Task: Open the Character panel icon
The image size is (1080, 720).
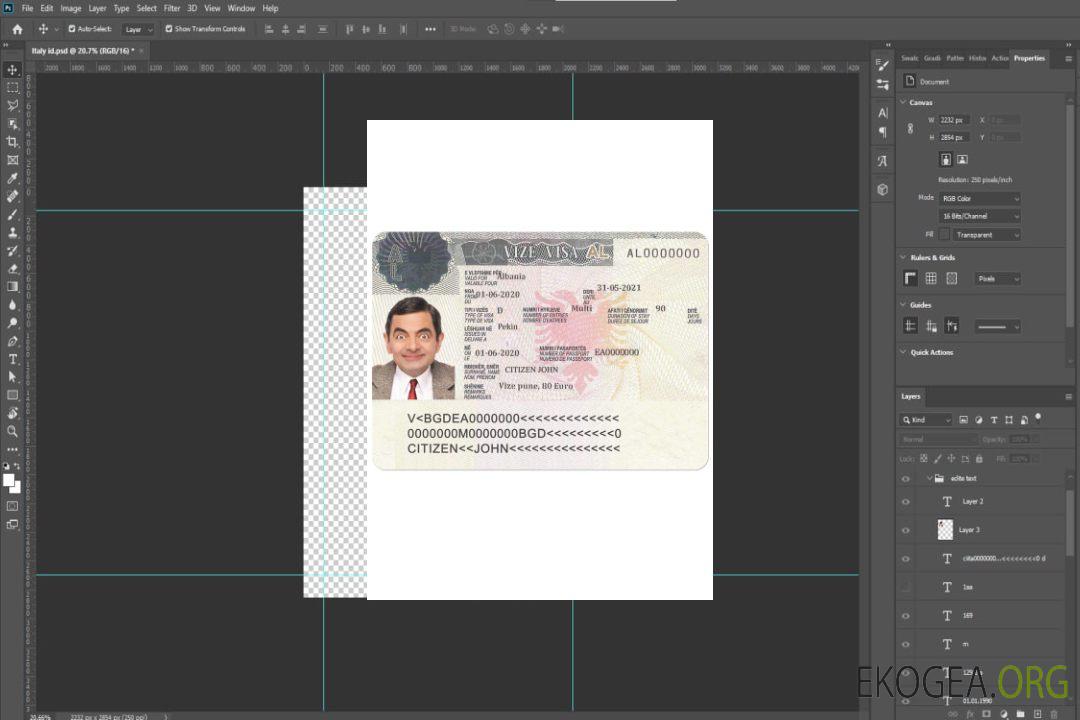Action: pos(882,112)
